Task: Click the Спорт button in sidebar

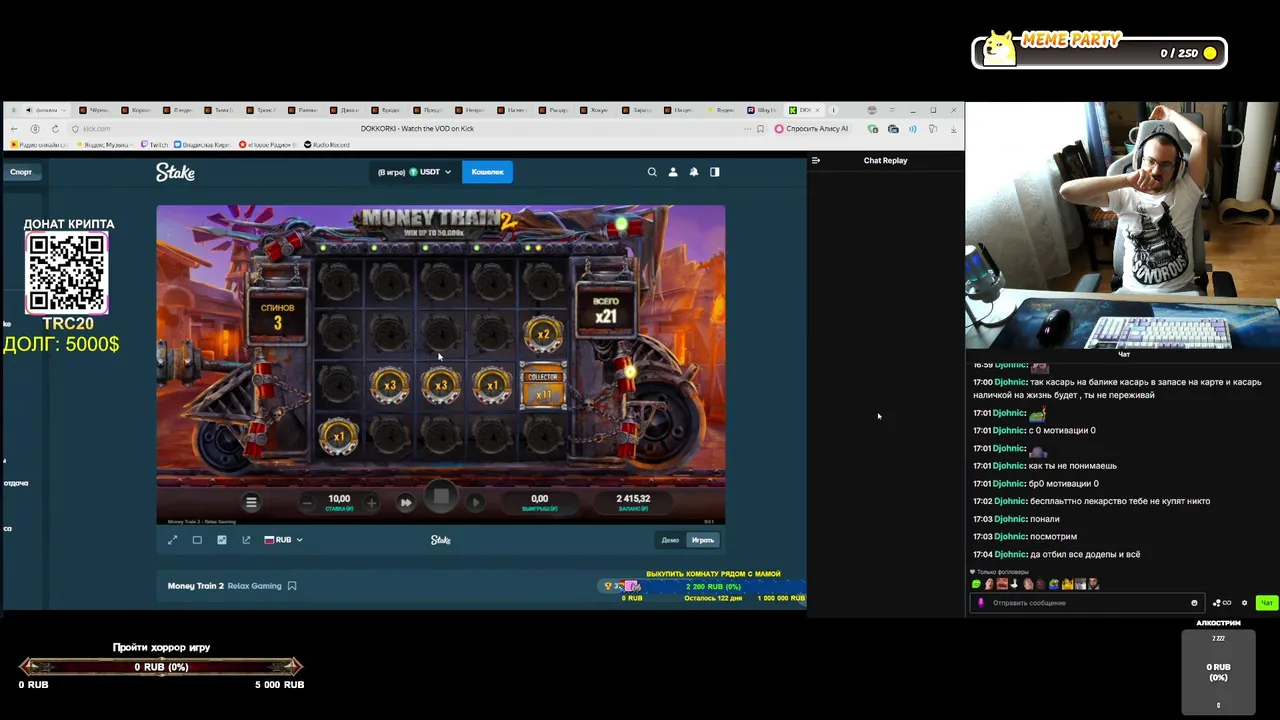Action: pos(21,172)
